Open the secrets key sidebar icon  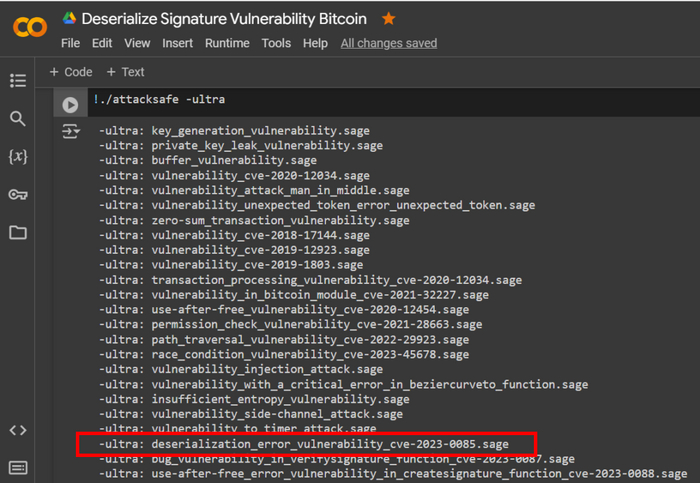18,195
